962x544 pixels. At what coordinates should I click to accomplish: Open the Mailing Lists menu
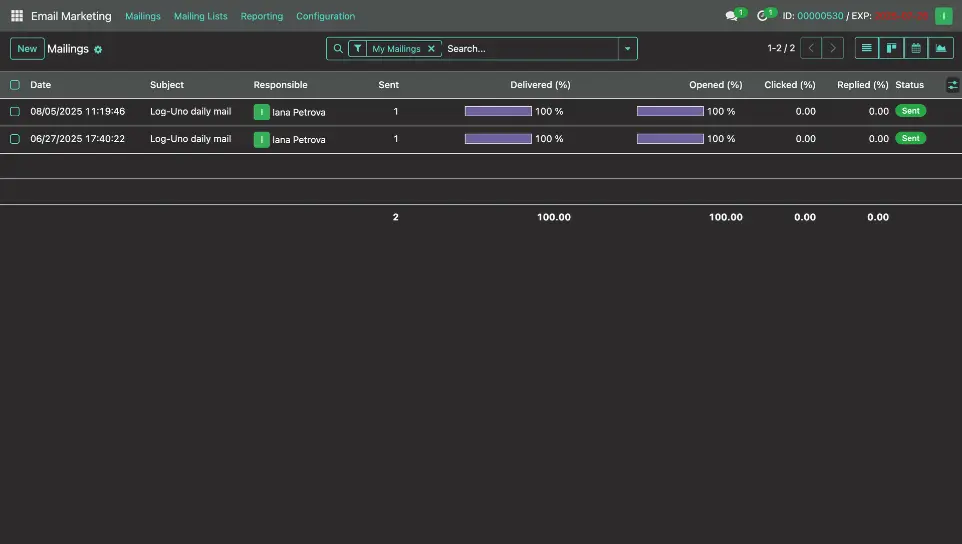tap(200, 16)
